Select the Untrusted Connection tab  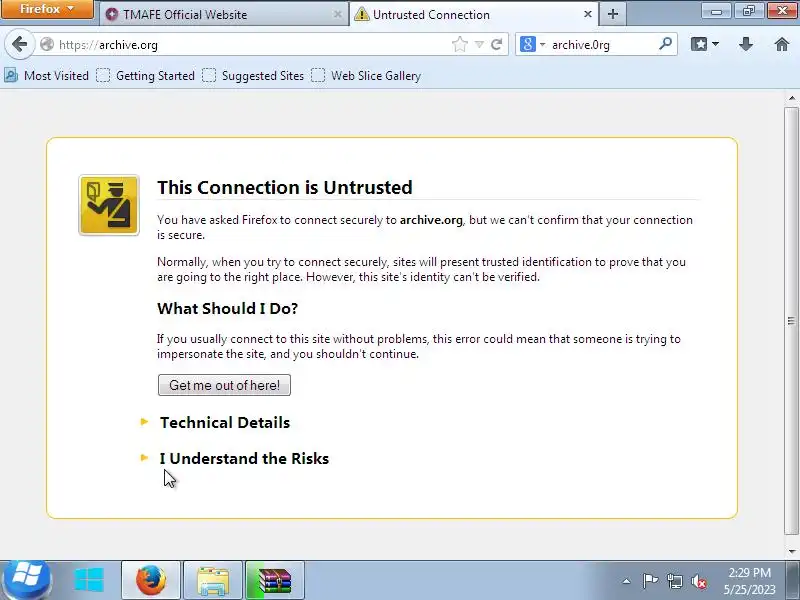[474, 15]
